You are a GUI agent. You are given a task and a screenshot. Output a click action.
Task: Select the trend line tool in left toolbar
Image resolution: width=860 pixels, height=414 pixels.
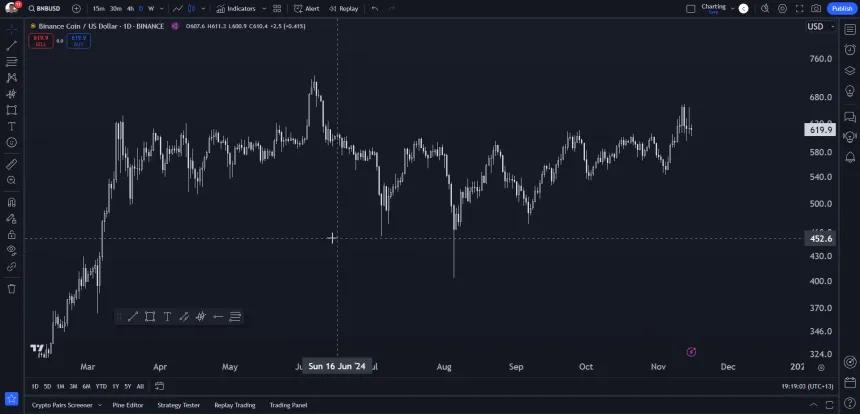point(12,46)
